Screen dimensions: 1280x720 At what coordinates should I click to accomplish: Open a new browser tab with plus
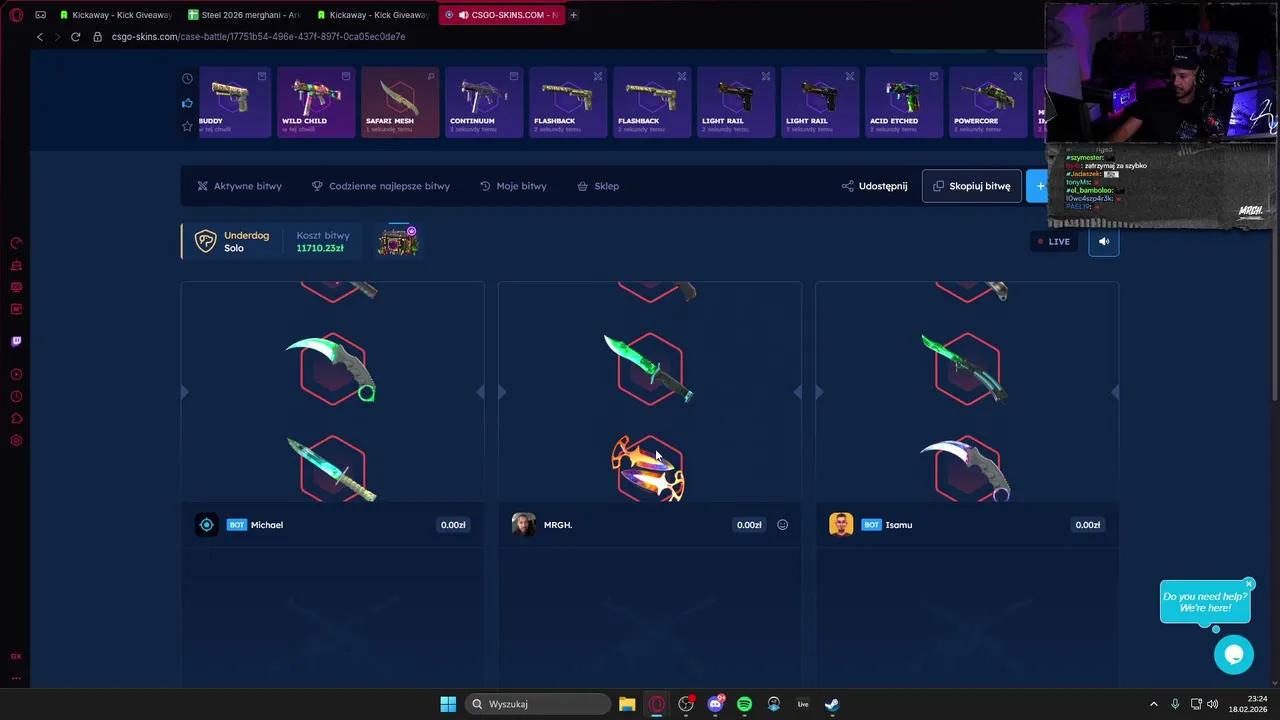[x=573, y=15]
